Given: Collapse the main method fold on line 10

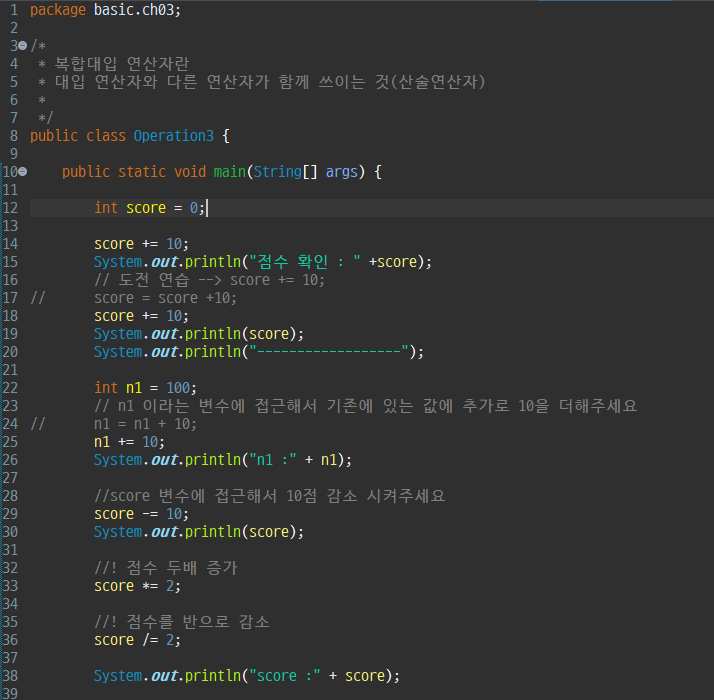Looking at the screenshot, I should click(22, 172).
